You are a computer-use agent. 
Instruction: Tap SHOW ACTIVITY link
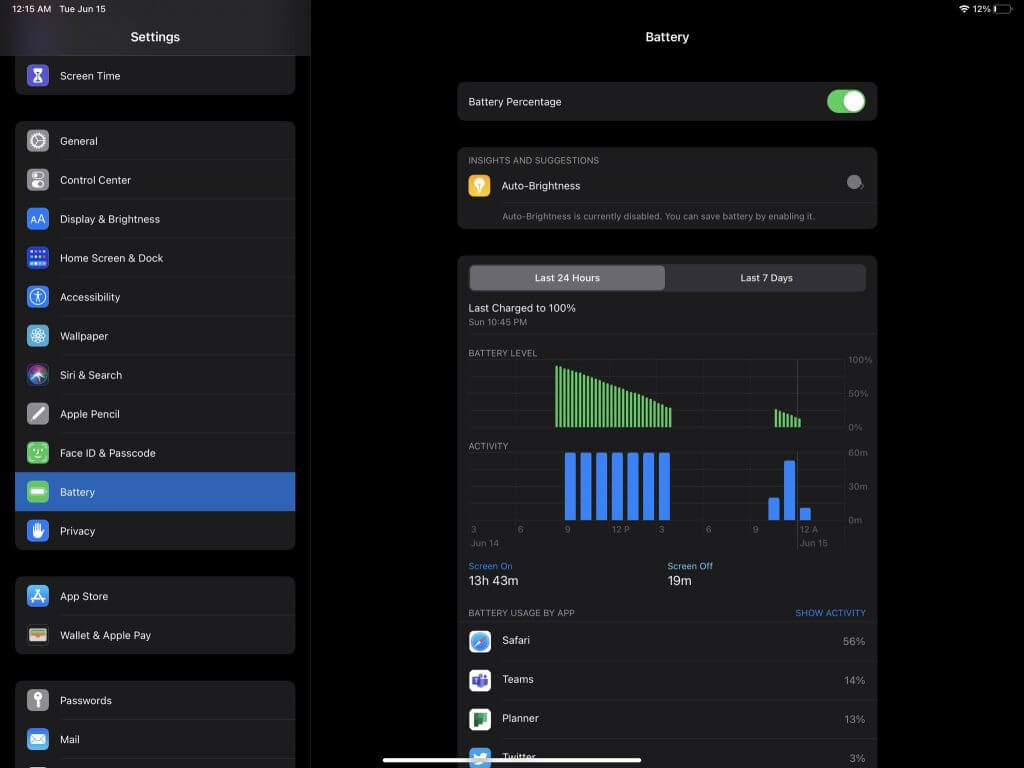[830, 613]
